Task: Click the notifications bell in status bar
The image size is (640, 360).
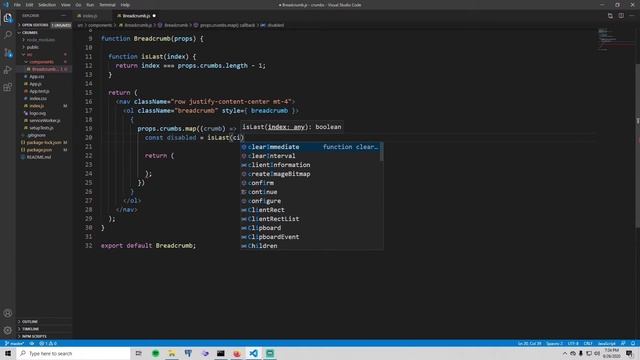Action: (633, 343)
